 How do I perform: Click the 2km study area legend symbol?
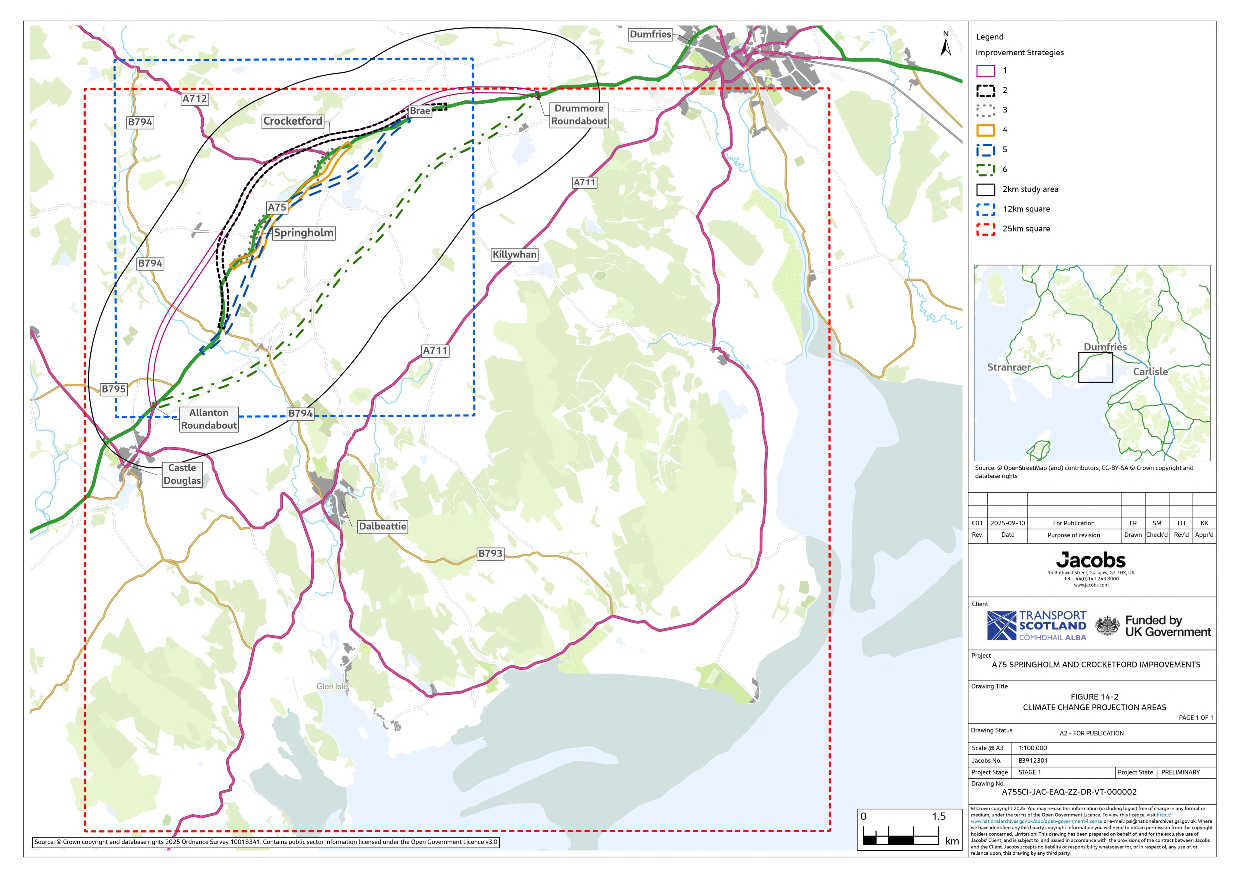tap(985, 189)
